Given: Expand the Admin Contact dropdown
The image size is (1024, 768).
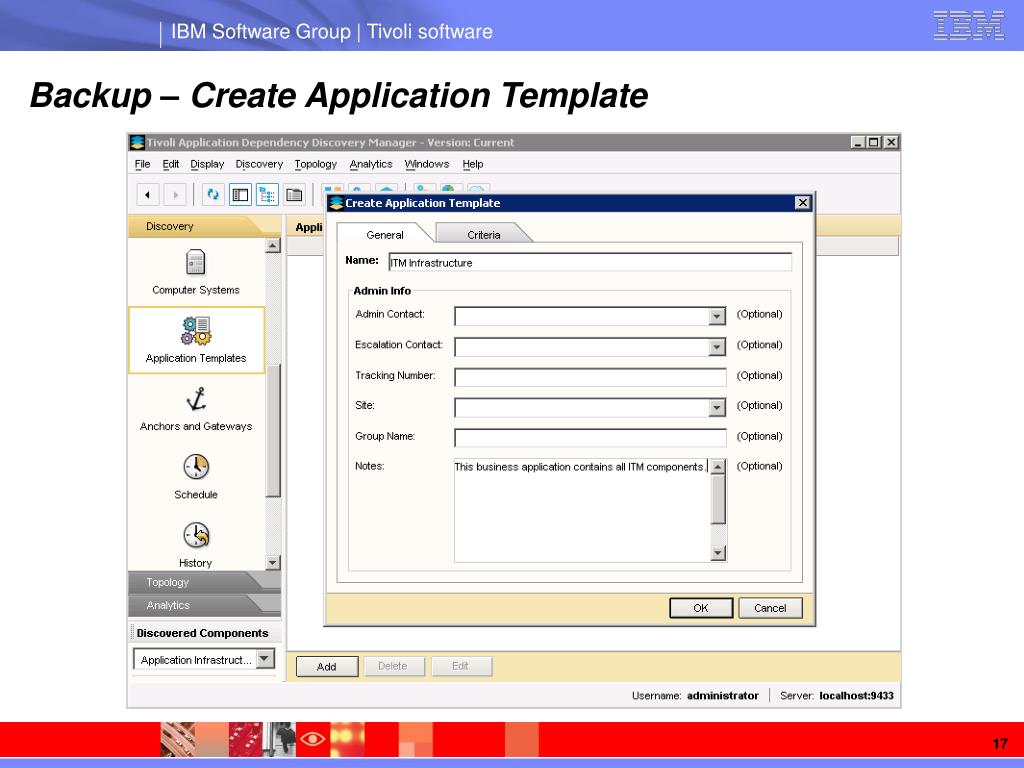Looking at the screenshot, I should pyautogui.click(x=716, y=317).
